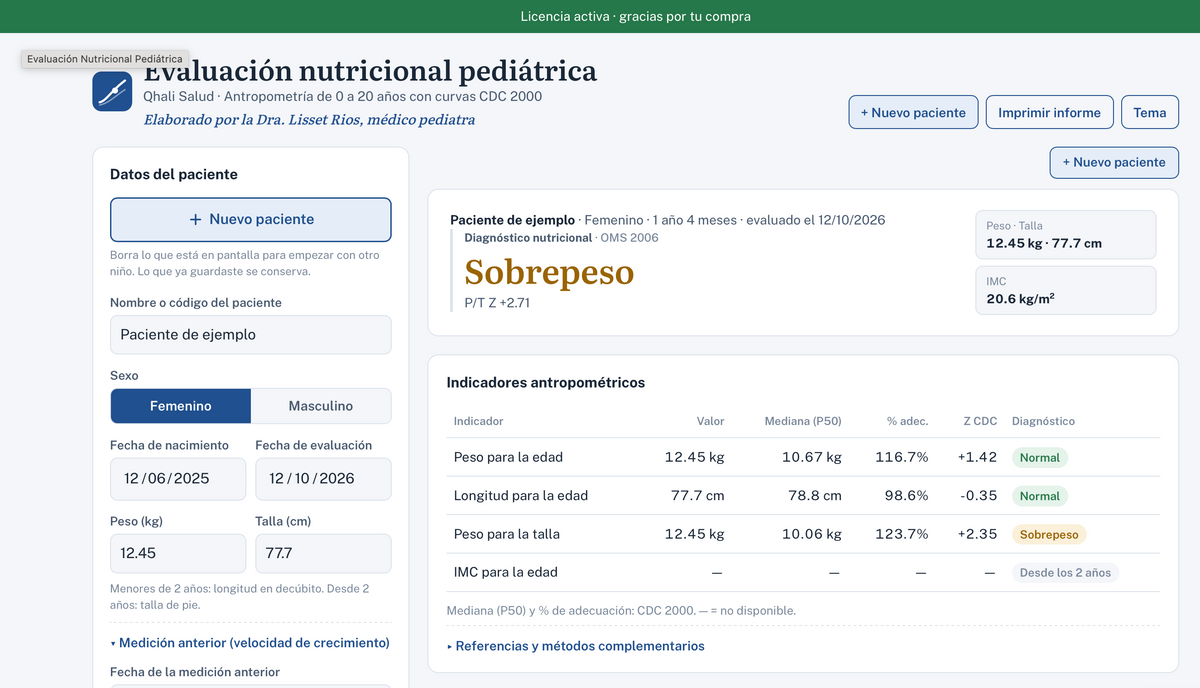
Task: Click the Fecha de nacimiento date field
Action: click(178, 479)
